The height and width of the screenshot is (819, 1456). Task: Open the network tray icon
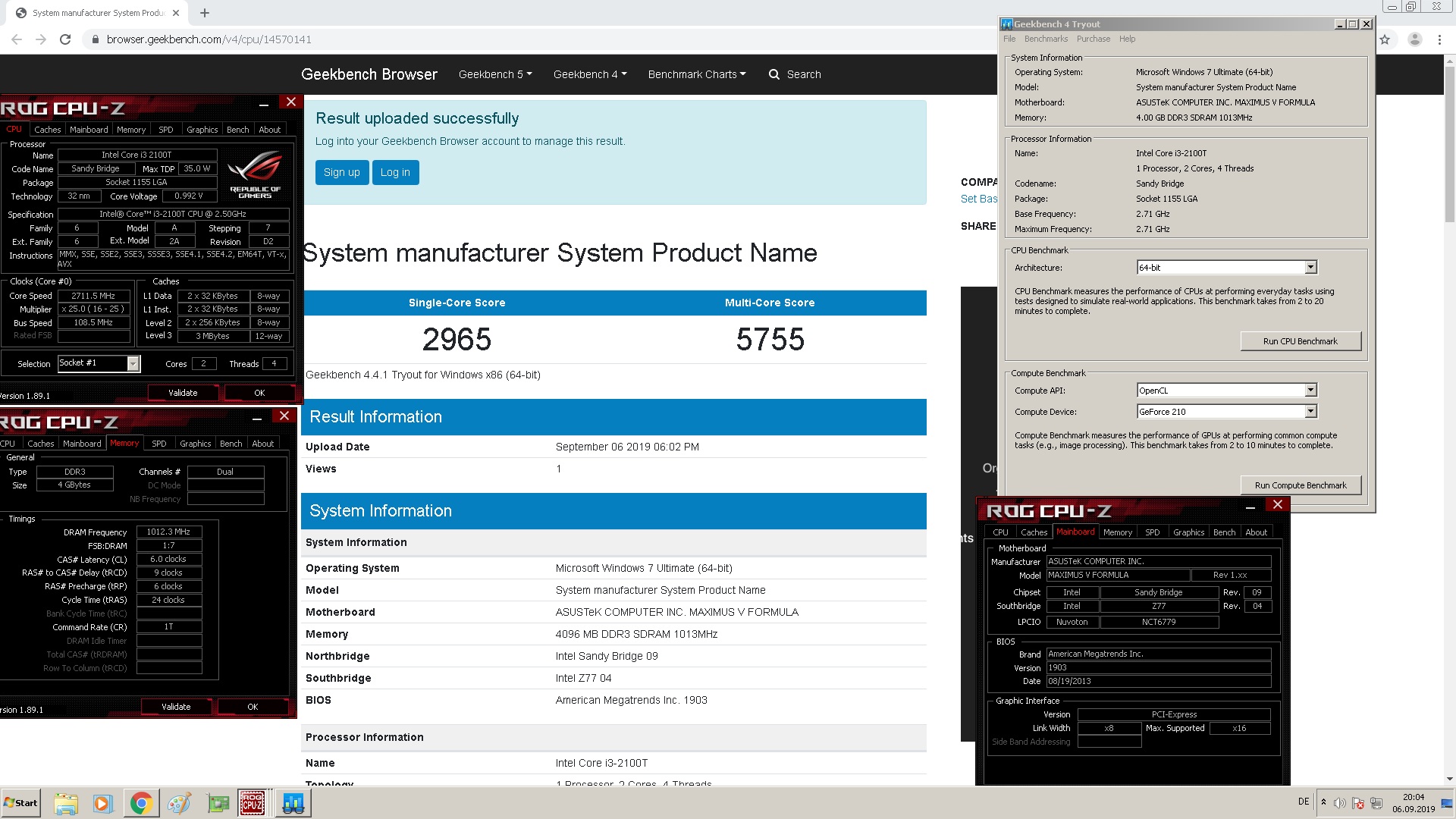coord(1376,802)
